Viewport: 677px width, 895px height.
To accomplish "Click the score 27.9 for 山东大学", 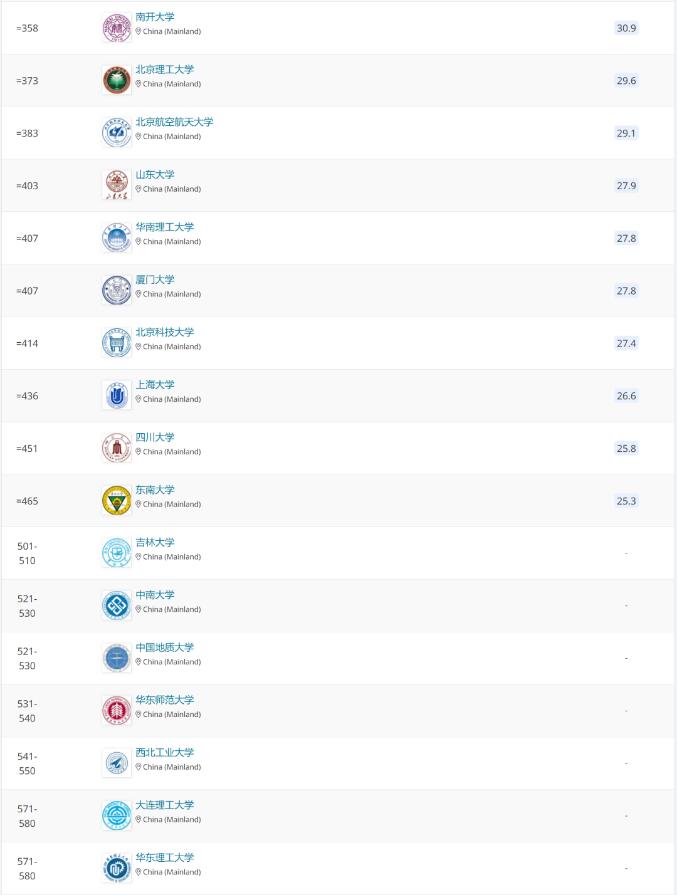I will (x=625, y=186).
